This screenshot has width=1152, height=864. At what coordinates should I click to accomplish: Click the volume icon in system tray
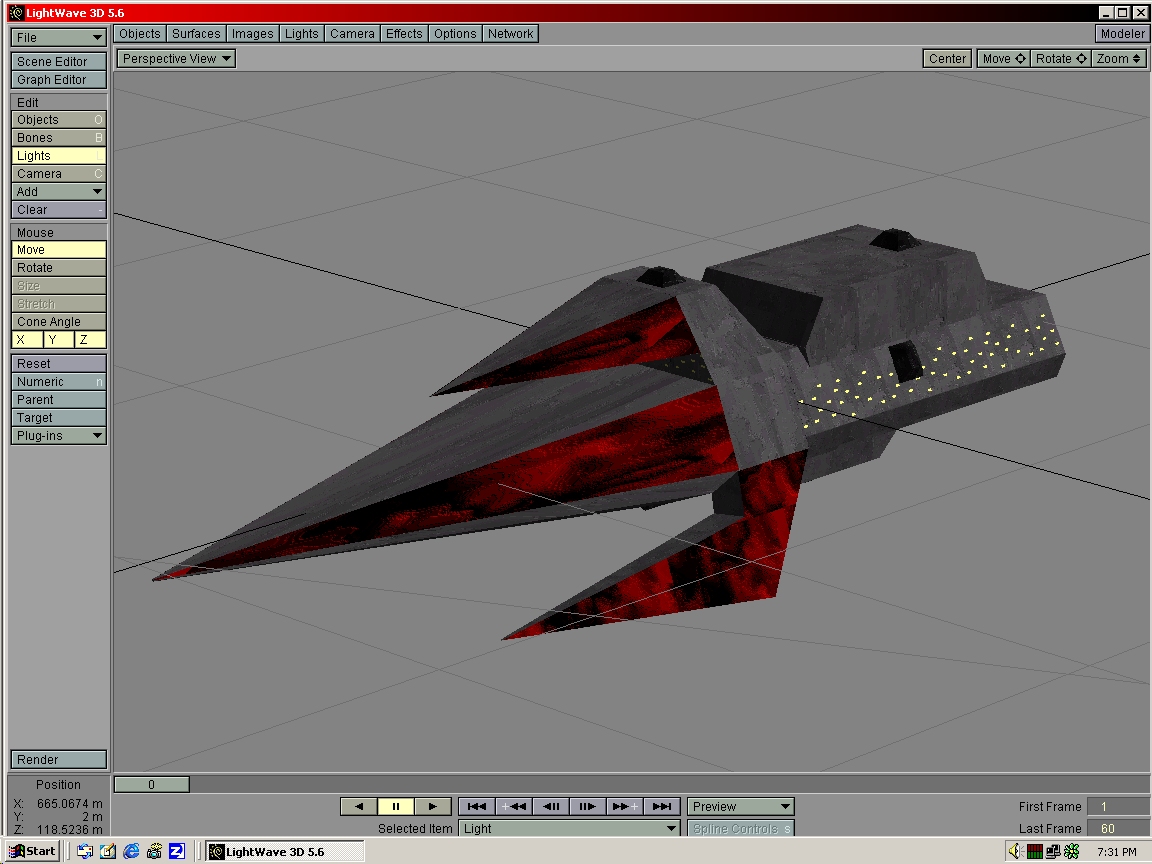1015,851
